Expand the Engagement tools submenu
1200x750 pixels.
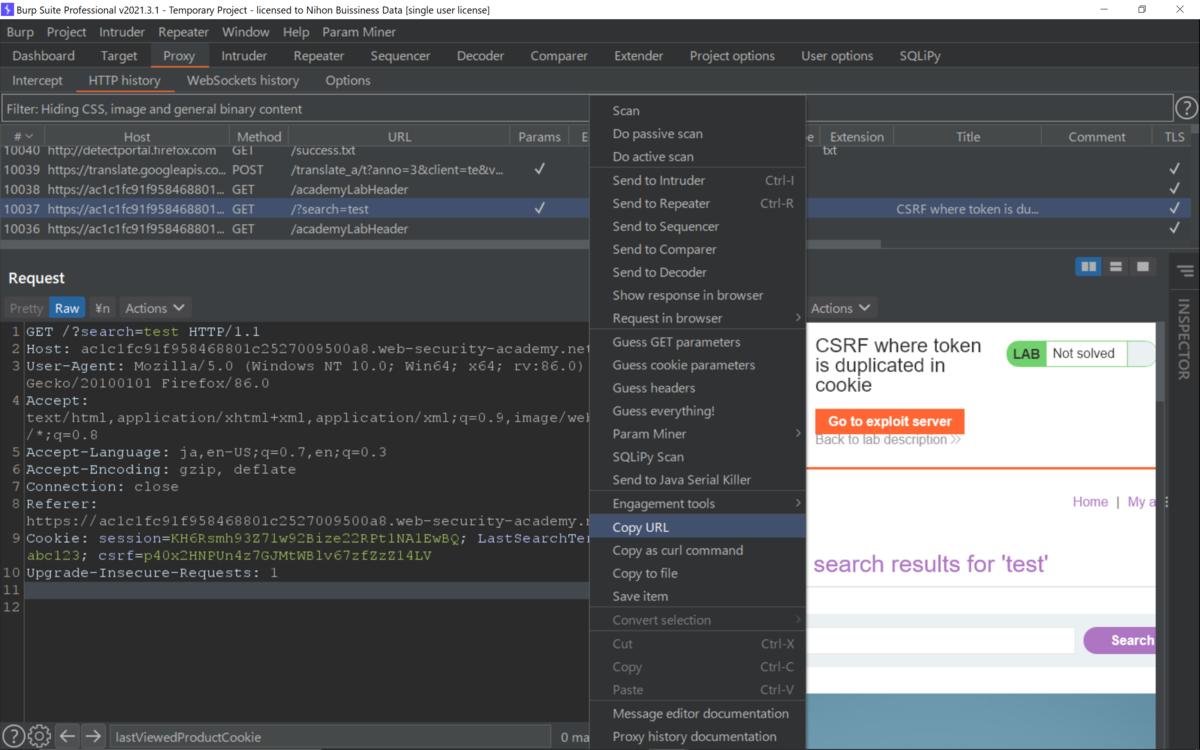697,503
